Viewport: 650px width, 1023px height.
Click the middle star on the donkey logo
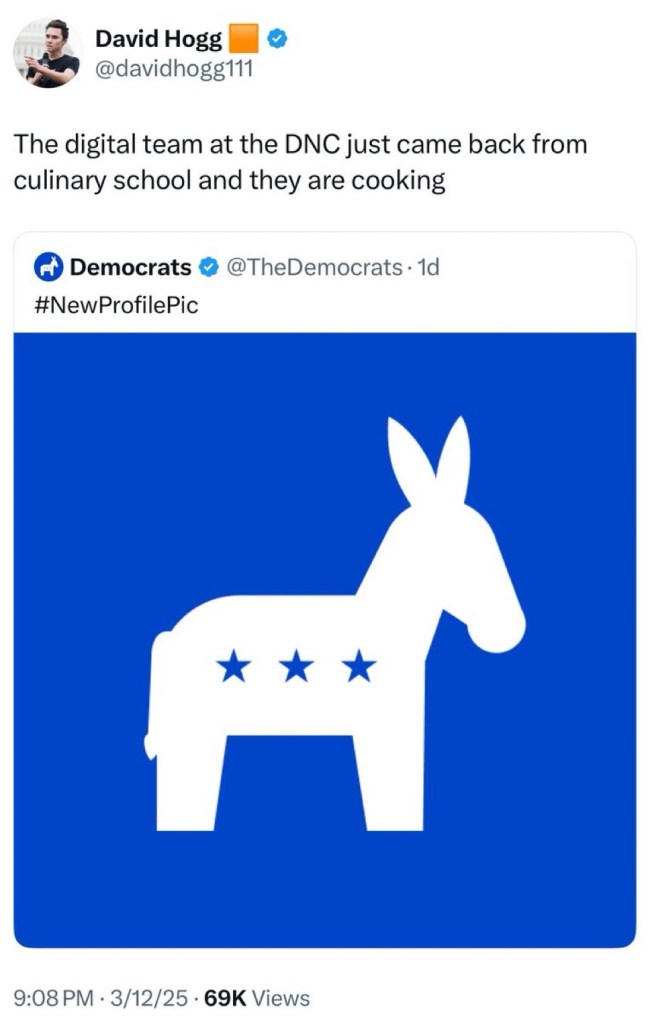tap(296, 664)
